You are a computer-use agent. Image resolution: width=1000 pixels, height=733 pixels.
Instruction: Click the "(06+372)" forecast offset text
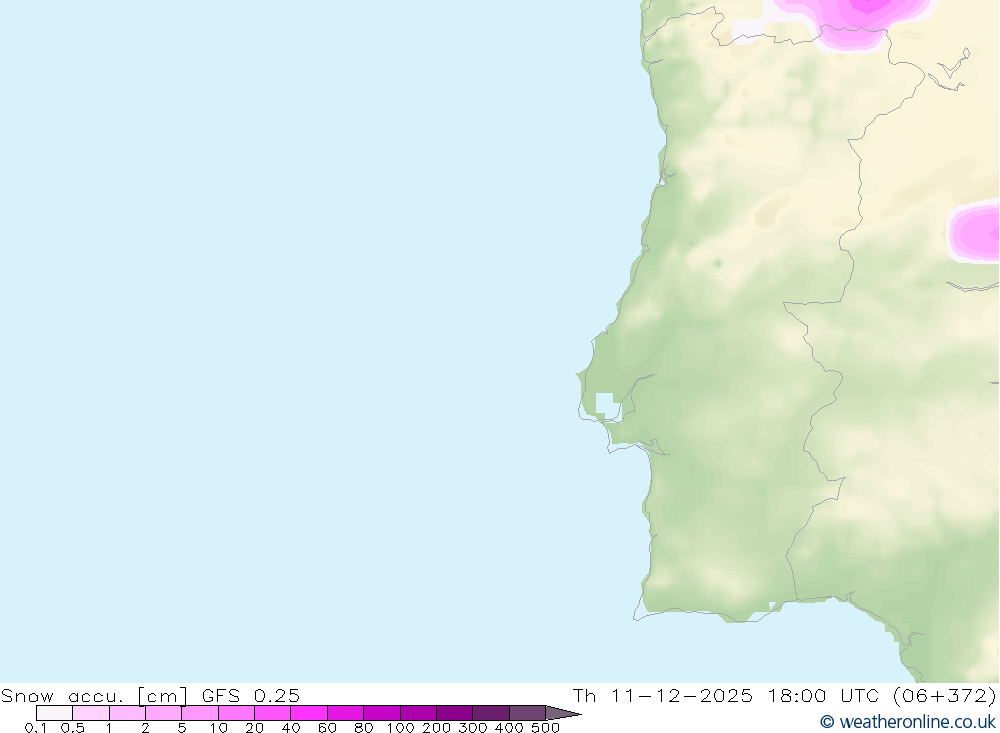[945, 695]
